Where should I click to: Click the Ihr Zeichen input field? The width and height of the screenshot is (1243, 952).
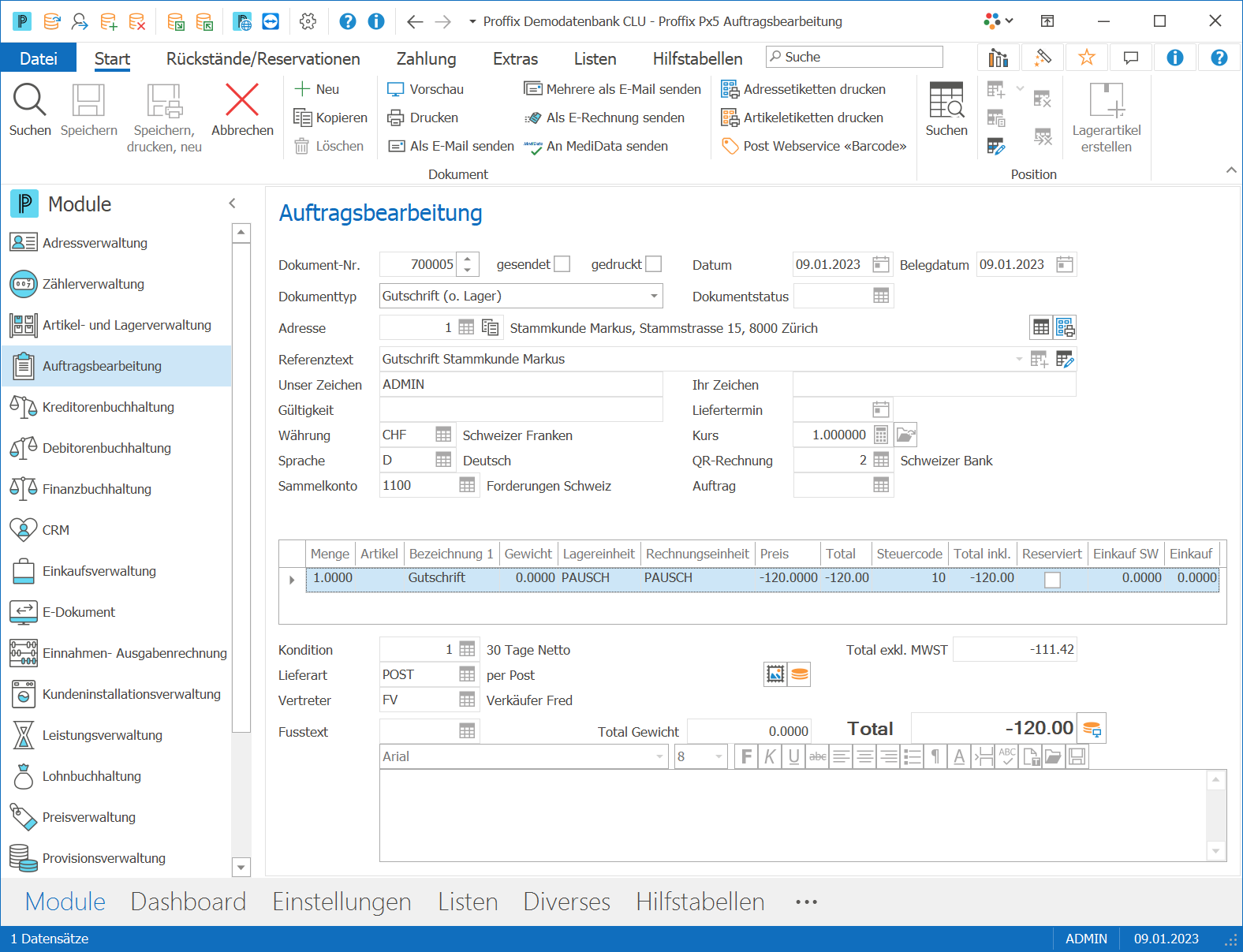[935, 384]
